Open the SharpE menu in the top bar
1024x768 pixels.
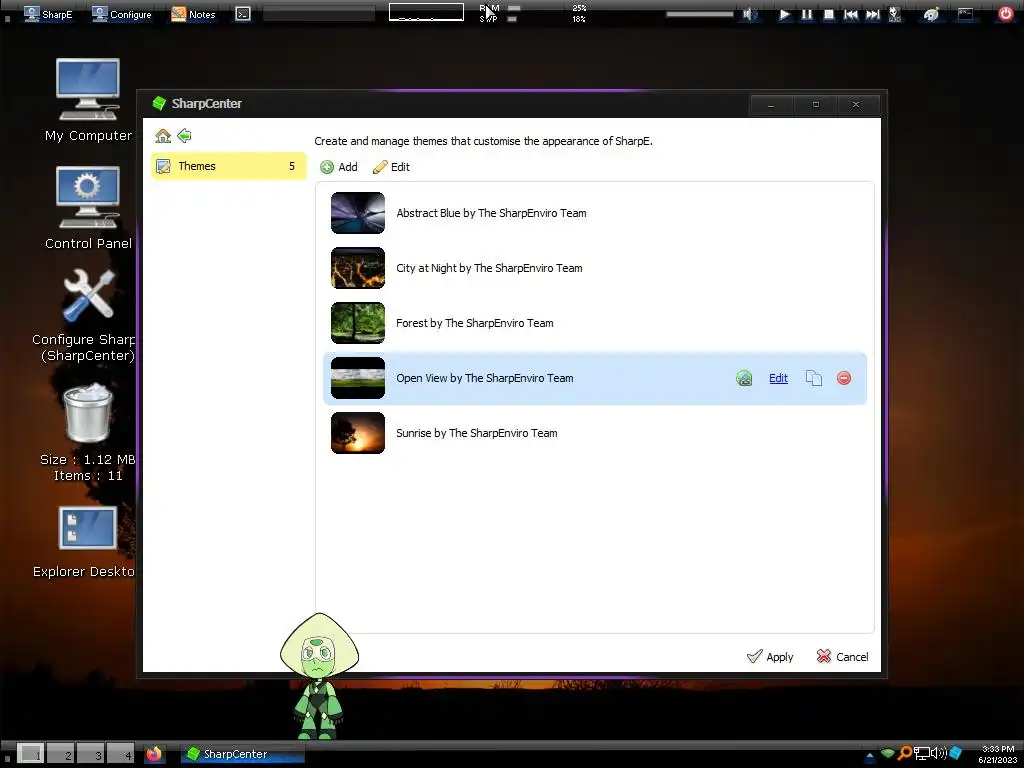tap(48, 14)
